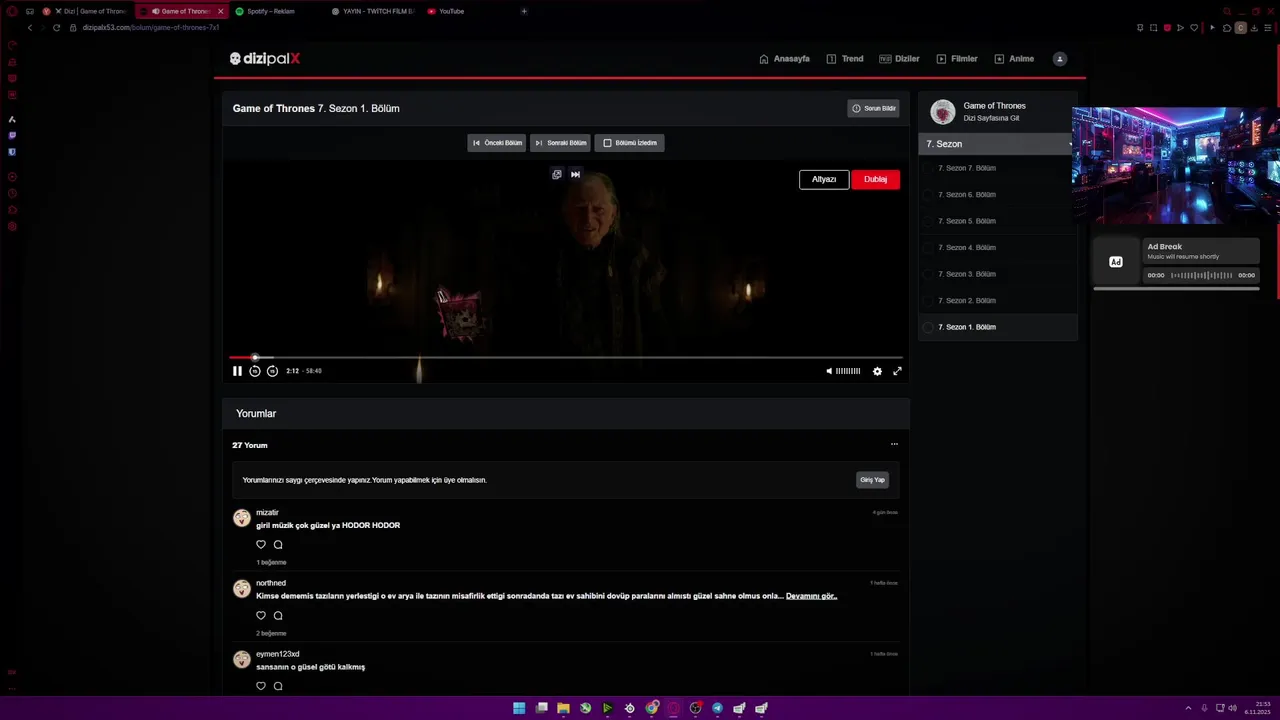Open Diziler in the site navigation
The height and width of the screenshot is (720, 1280).
click(899, 59)
